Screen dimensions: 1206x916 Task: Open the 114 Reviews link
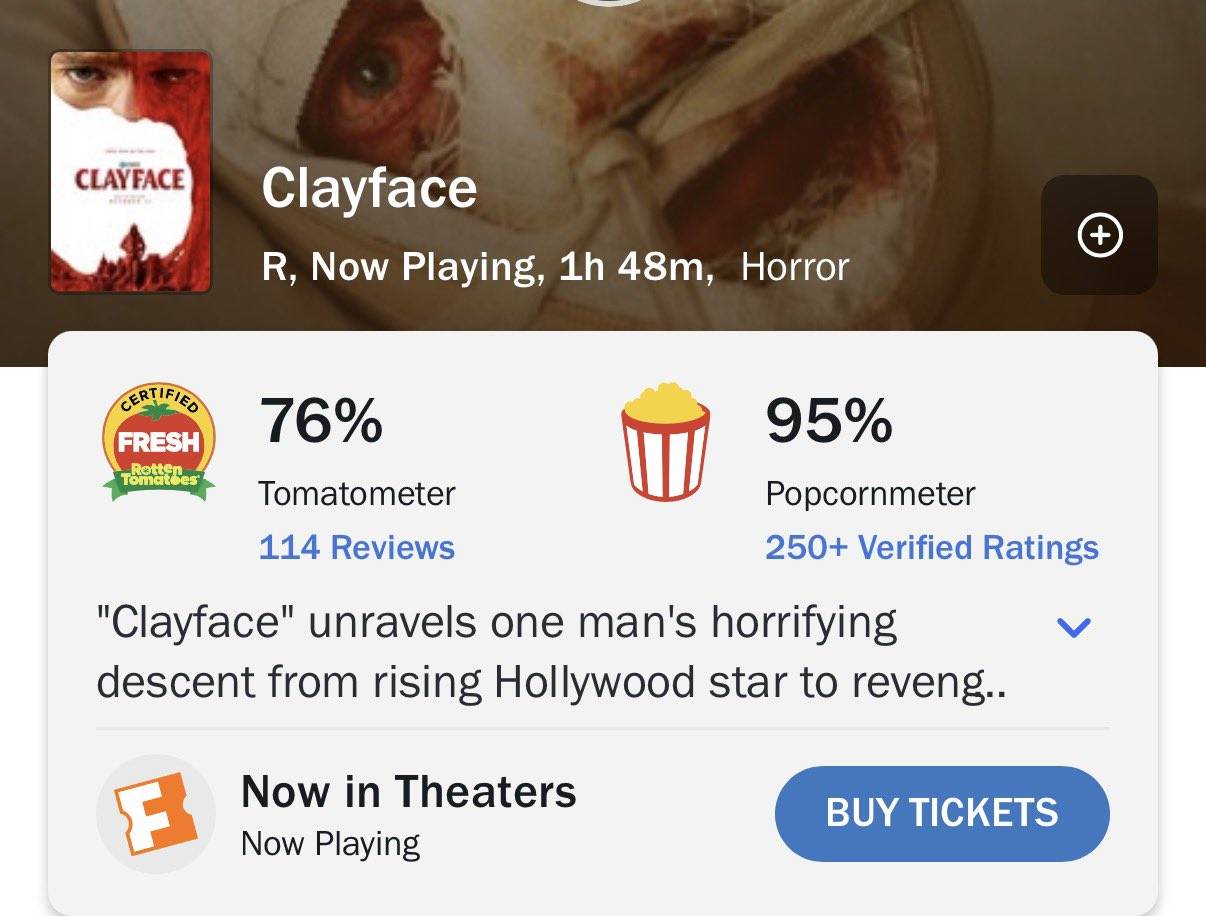(357, 547)
